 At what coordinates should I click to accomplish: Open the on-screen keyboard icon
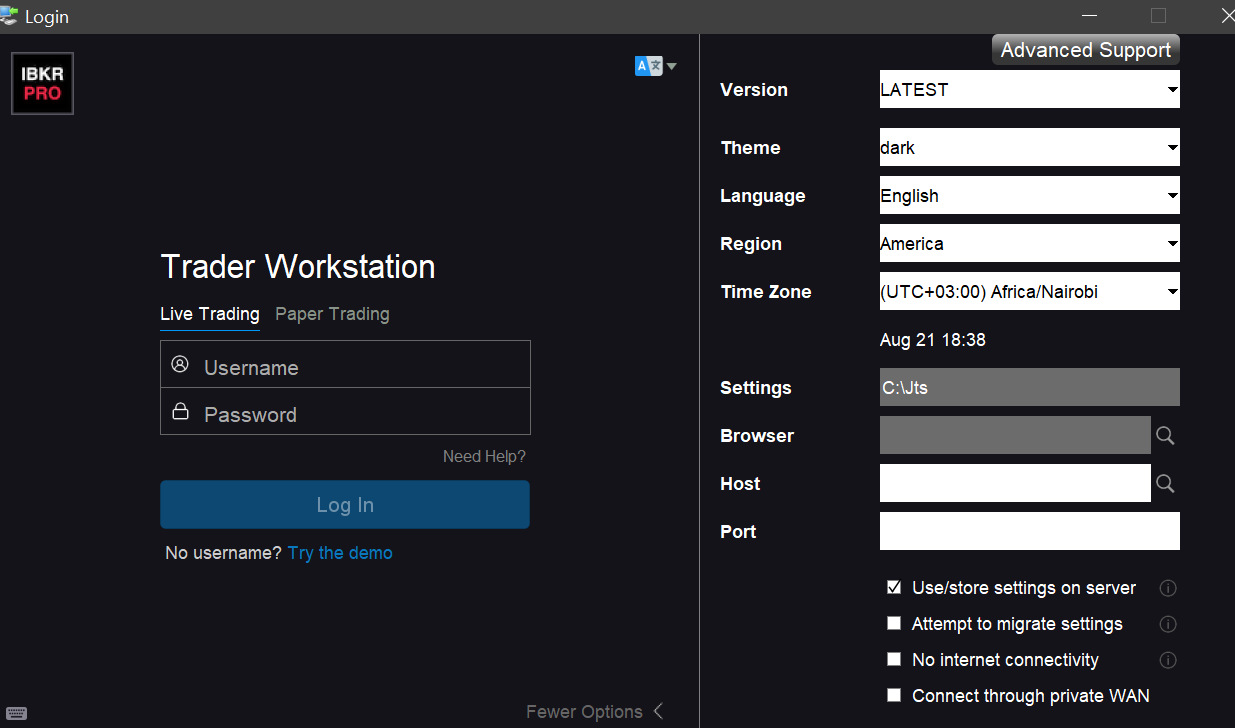(x=16, y=714)
